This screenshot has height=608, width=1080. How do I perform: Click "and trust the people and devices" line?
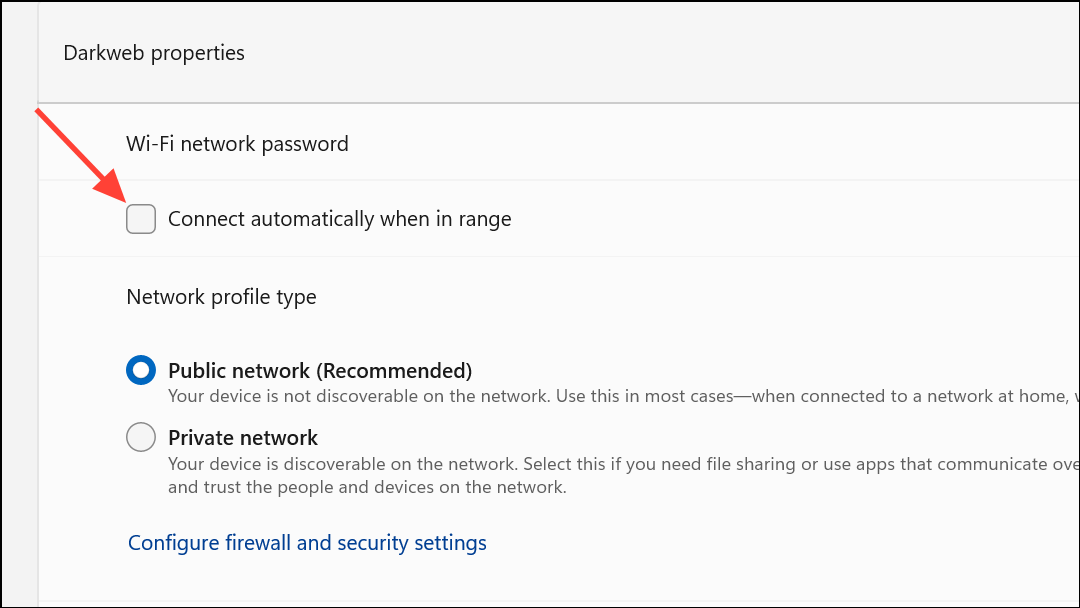367,488
